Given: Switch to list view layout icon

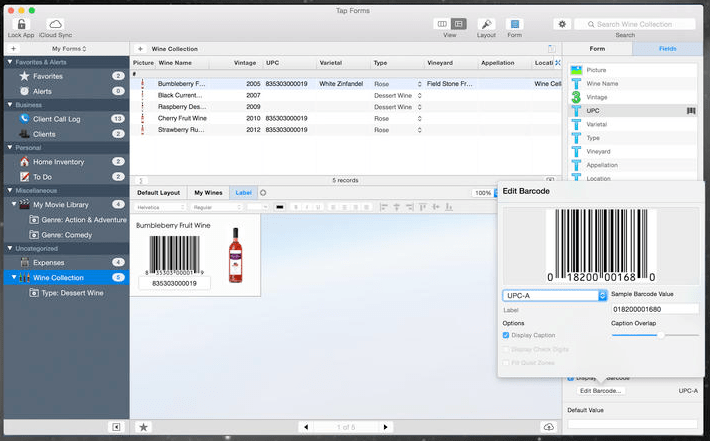Looking at the screenshot, I should [458, 24].
